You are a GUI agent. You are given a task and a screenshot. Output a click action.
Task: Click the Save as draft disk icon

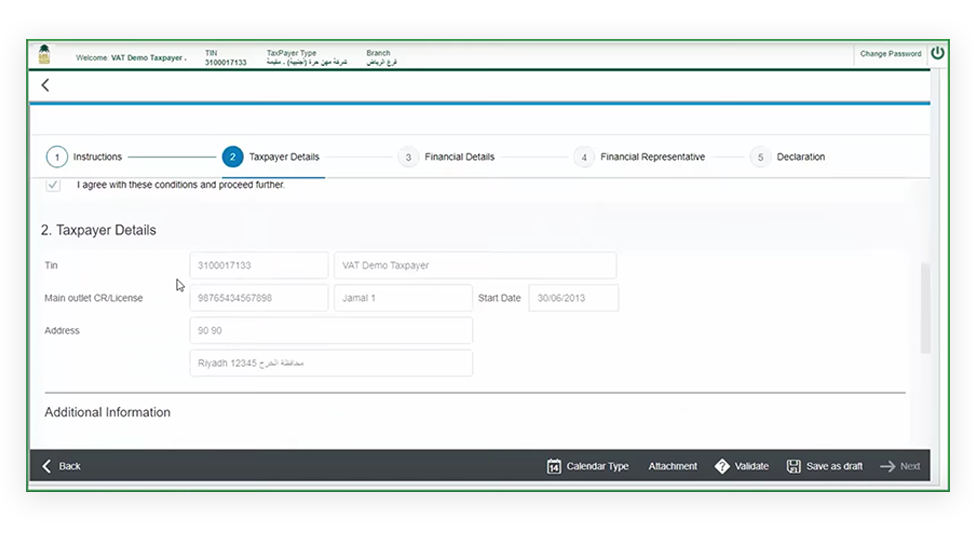793,466
